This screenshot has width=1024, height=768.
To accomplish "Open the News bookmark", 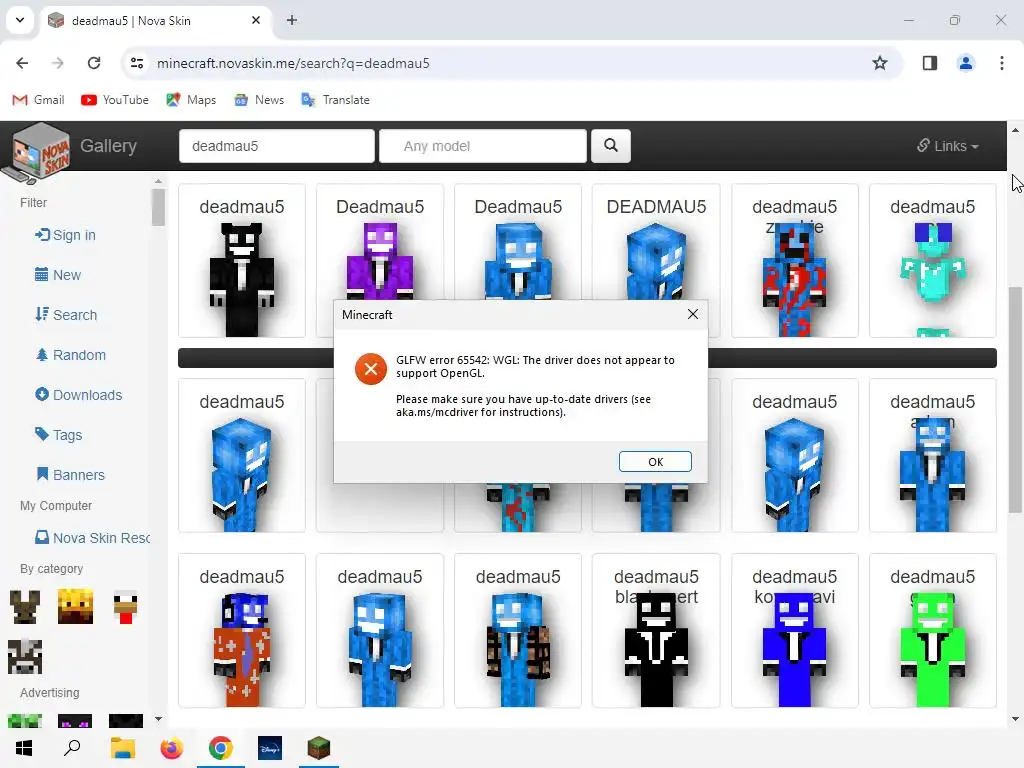I will coord(259,100).
